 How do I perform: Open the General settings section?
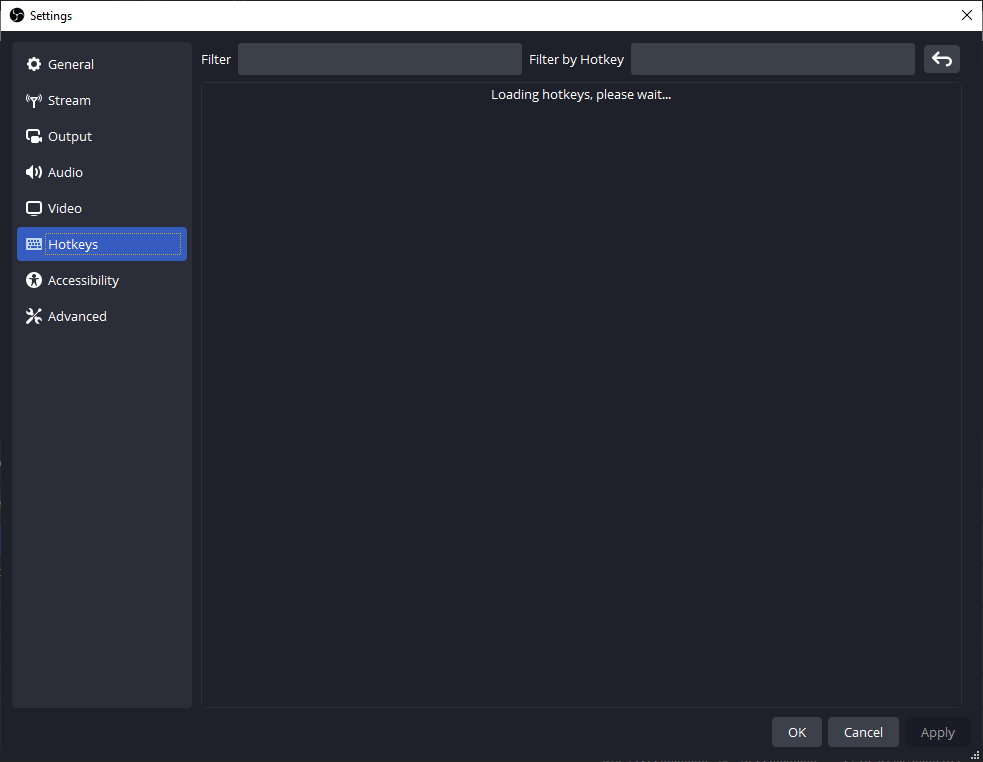pyautogui.click(x=102, y=64)
